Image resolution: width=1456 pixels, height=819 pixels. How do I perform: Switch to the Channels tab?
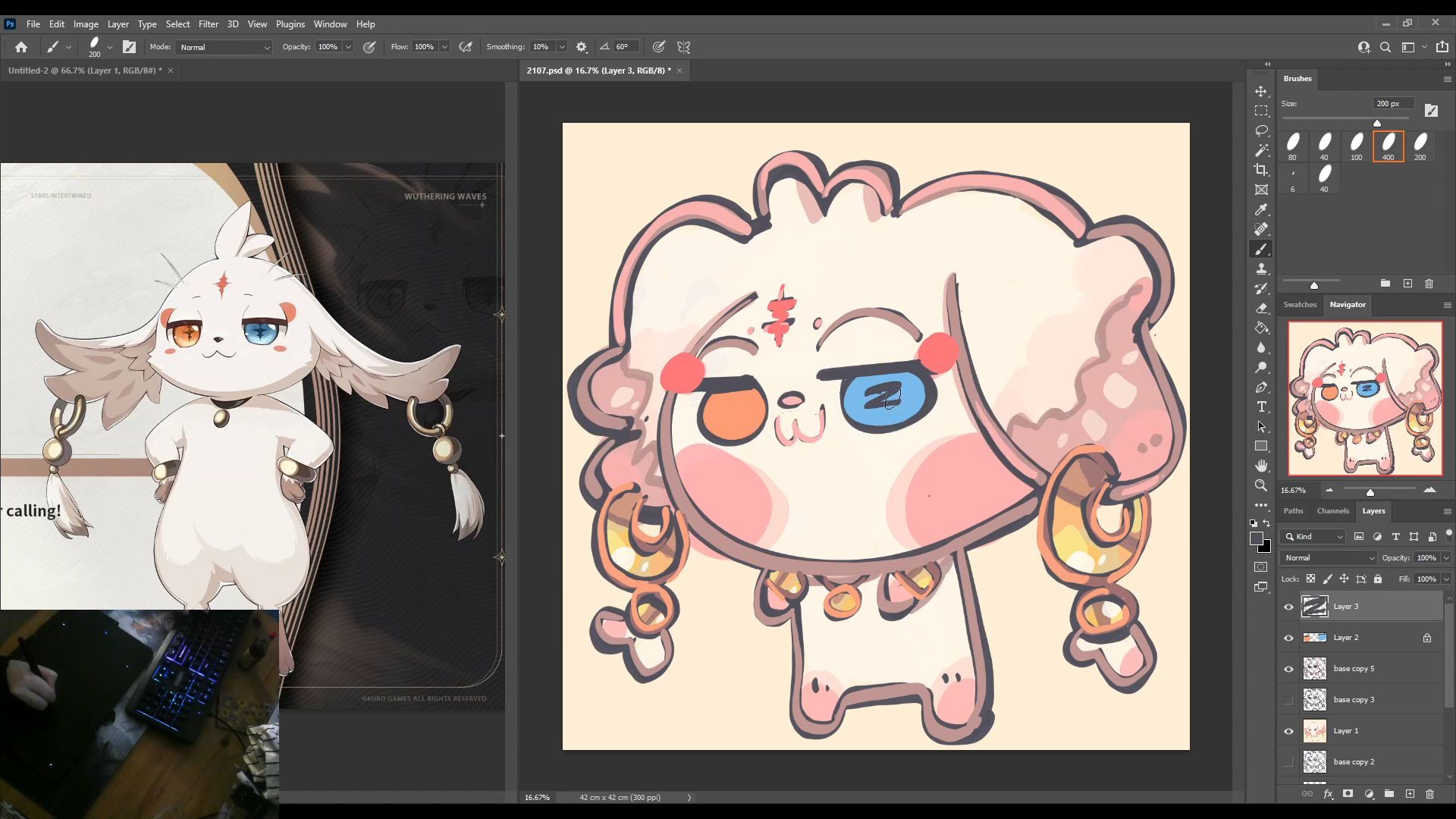(1332, 511)
